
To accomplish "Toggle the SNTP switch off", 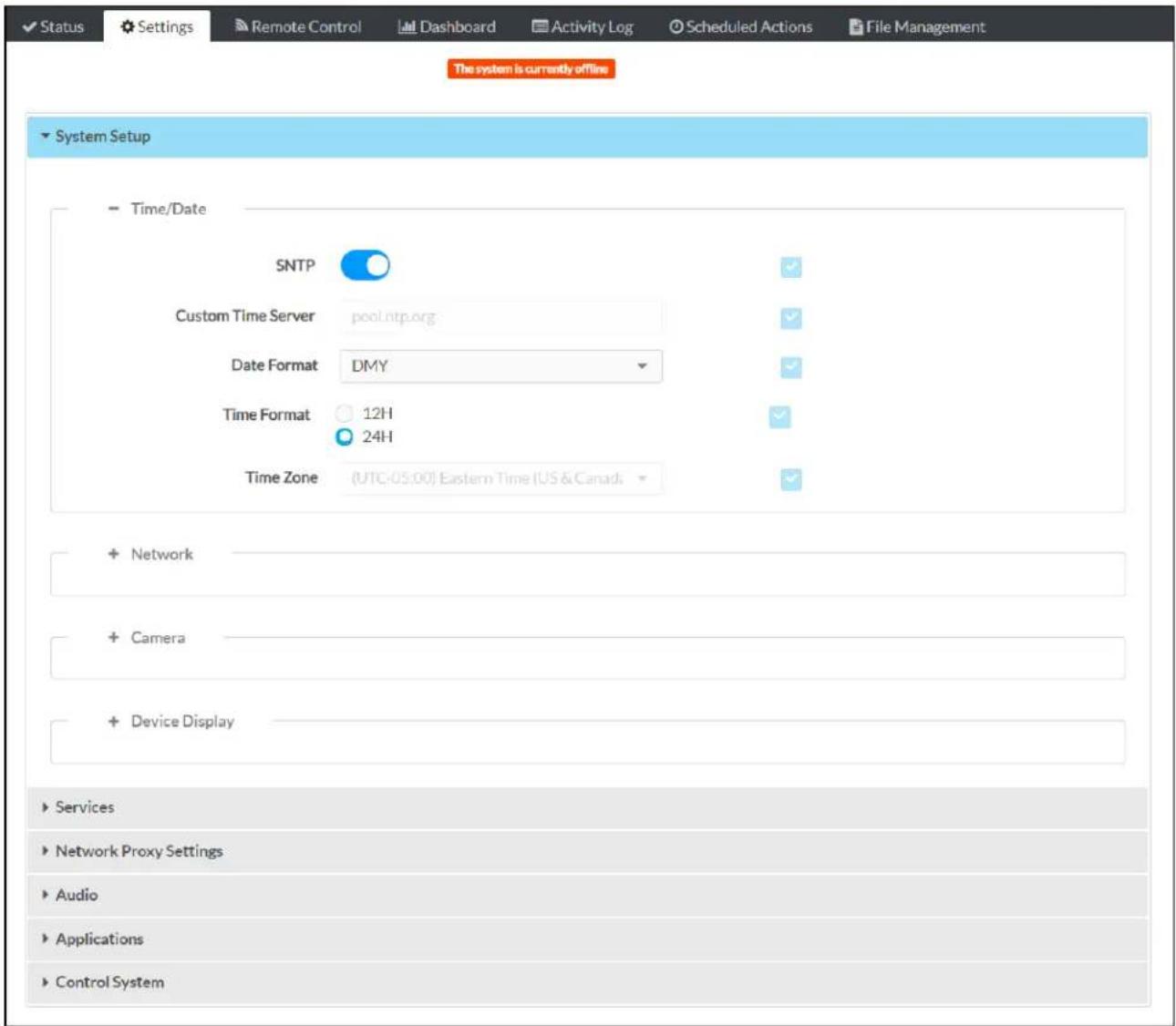I will [x=365, y=265].
